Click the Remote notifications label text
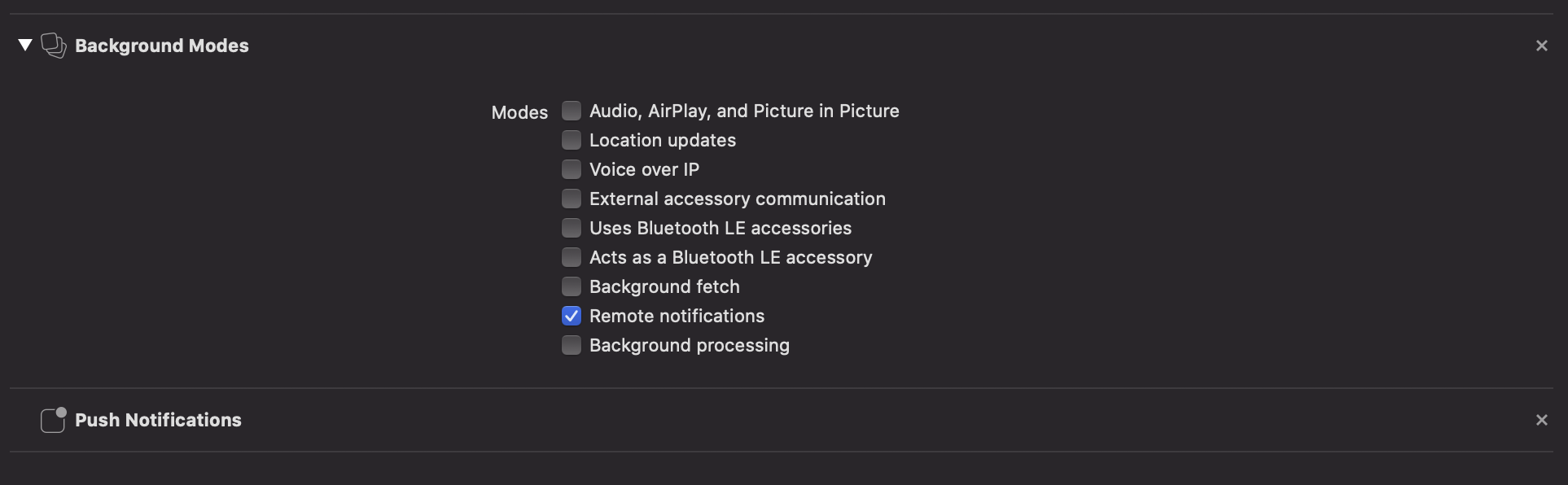Viewport: 1568px width, 485px height. pyautogui.click(x=677, y=316)
